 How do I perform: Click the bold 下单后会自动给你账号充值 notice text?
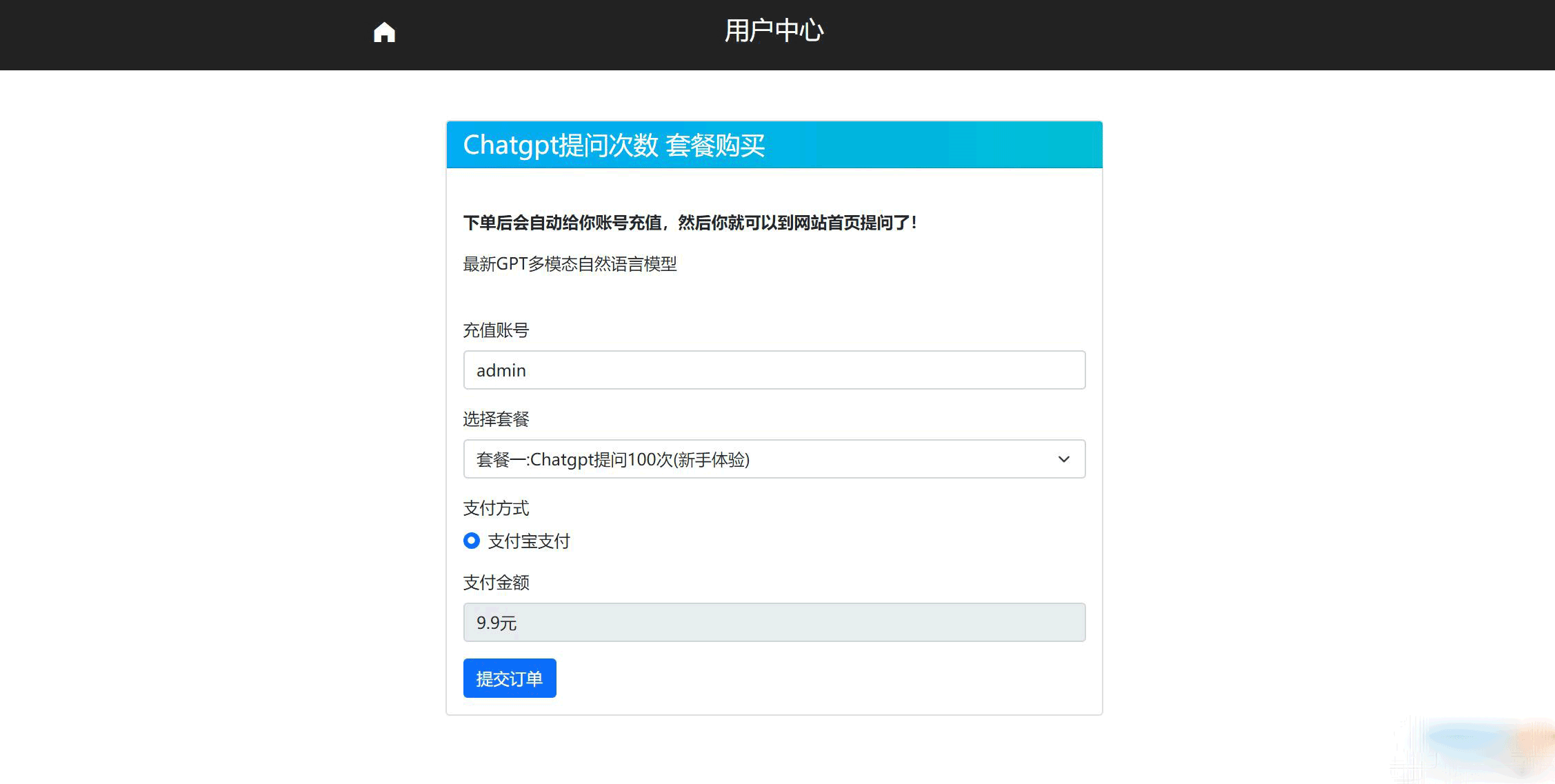pos(690,223)
